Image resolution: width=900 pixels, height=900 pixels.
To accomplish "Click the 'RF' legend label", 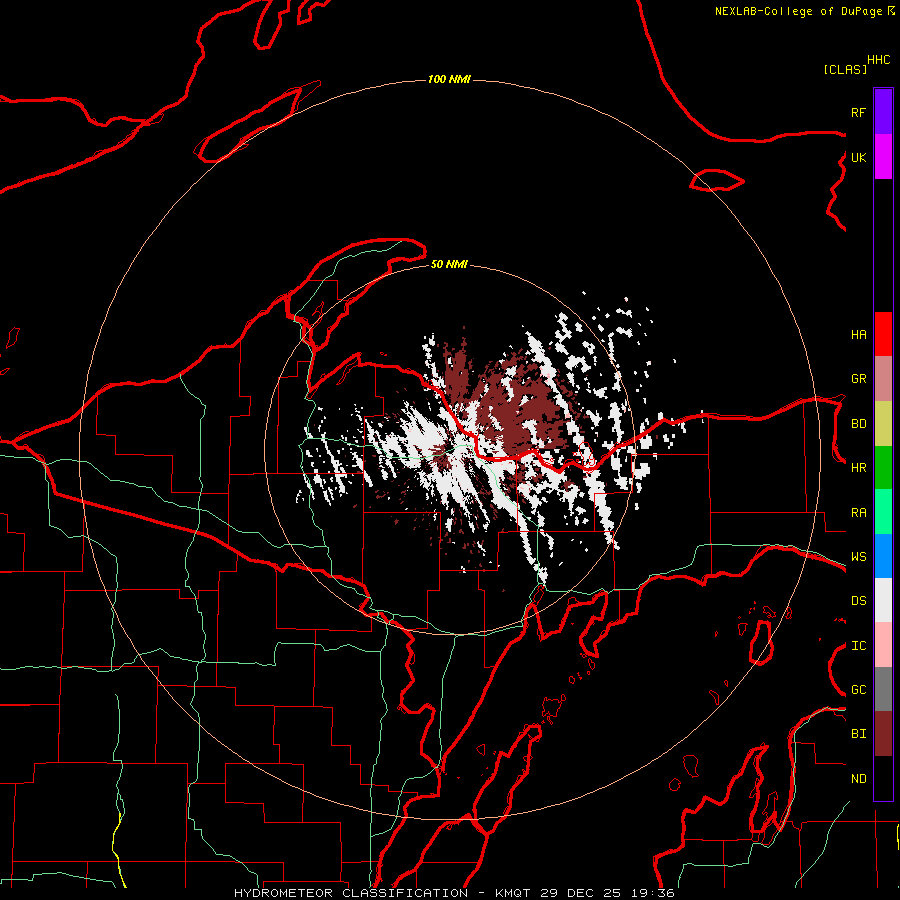I will 858,112.
